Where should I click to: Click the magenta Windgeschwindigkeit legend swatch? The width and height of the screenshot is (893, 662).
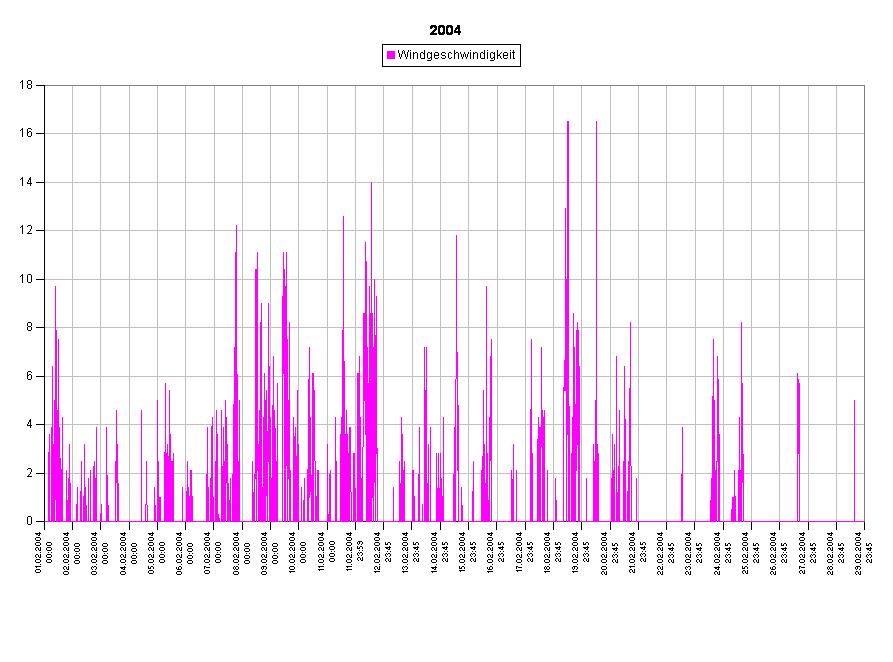[391, 56]
